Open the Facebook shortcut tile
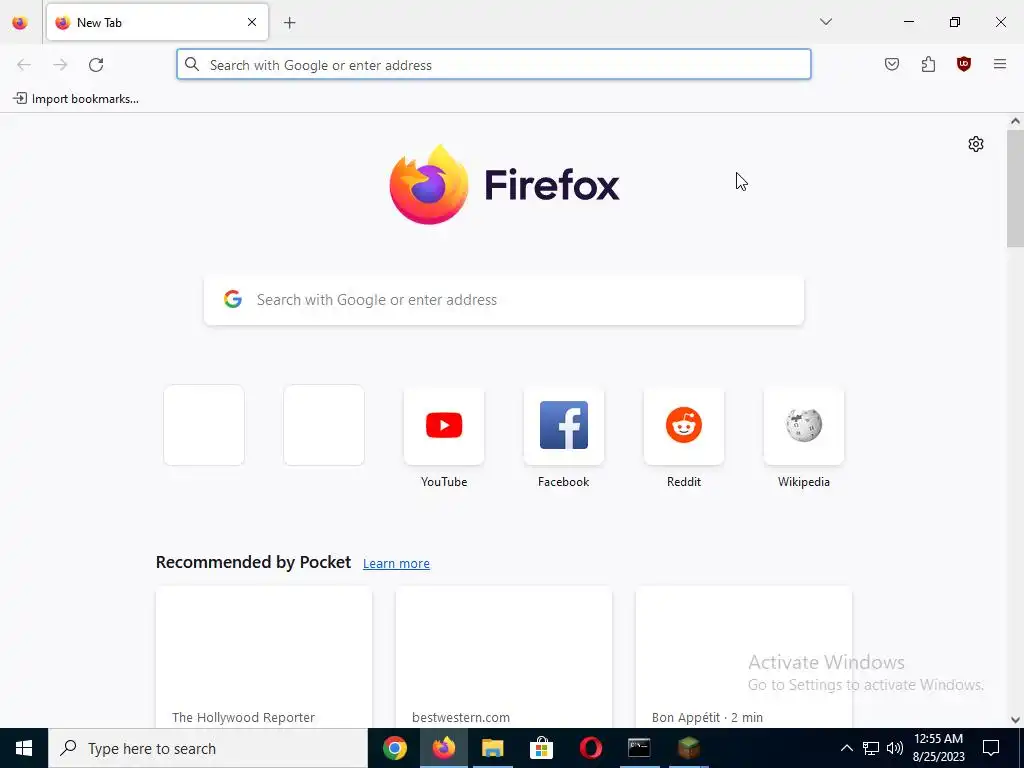1024x768 pixels. point(564,425)
